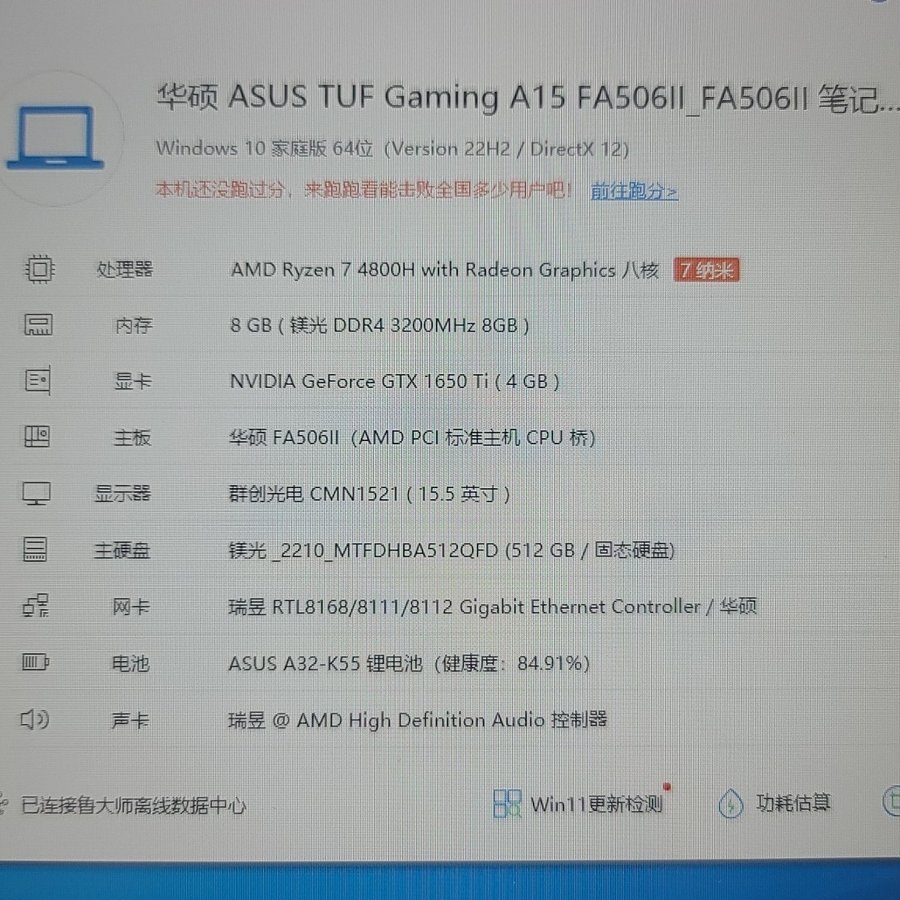This screenshot has height=900, width=900.
Task: Click 镁光 MTFDHBA512QFD disk value
Action: tap(451, 550)
